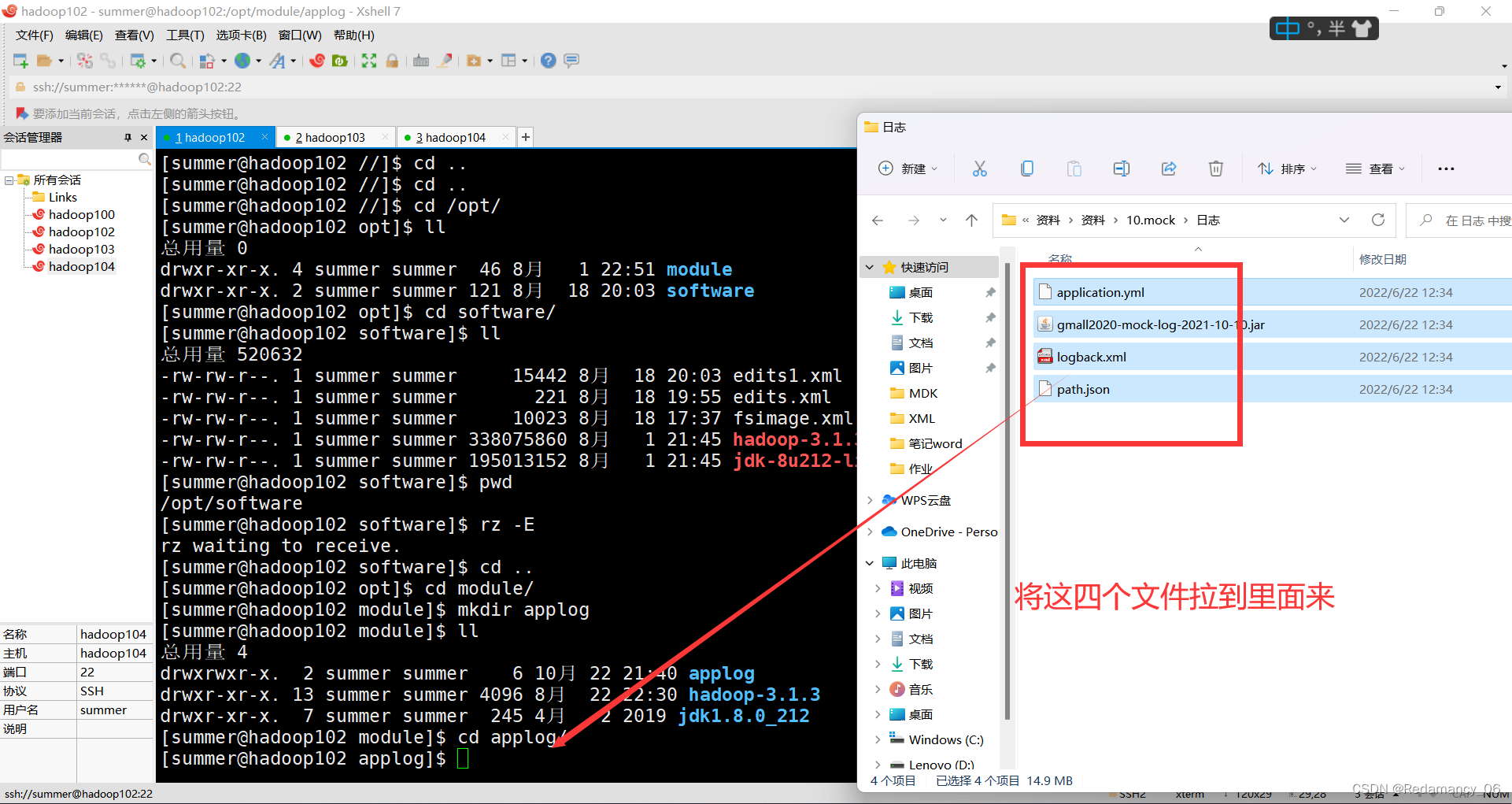Expand the 排序 sort dropdown
The height and width of the screenshot is (804, 1512).
[x=1287, y=169]
